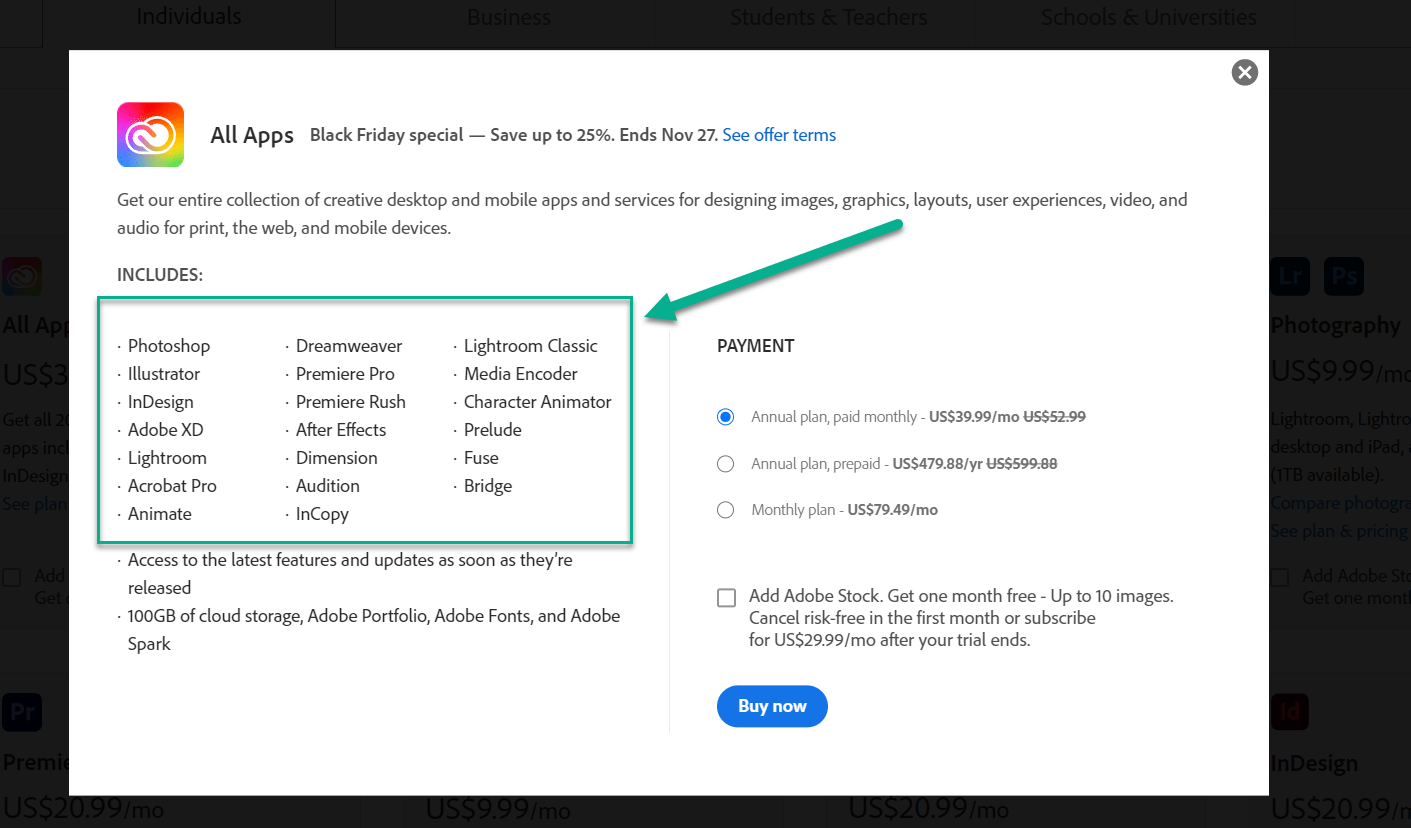Enable the Add Adobe Stock checkbox

click(726, 598)
